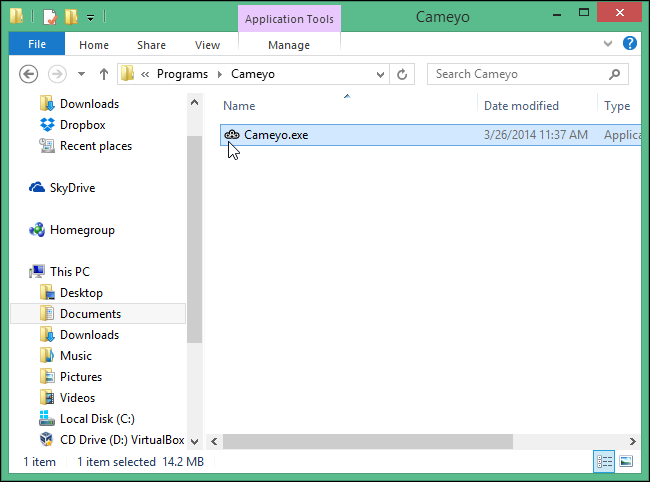Click the Properties quick access icon

tap(50, 17)
